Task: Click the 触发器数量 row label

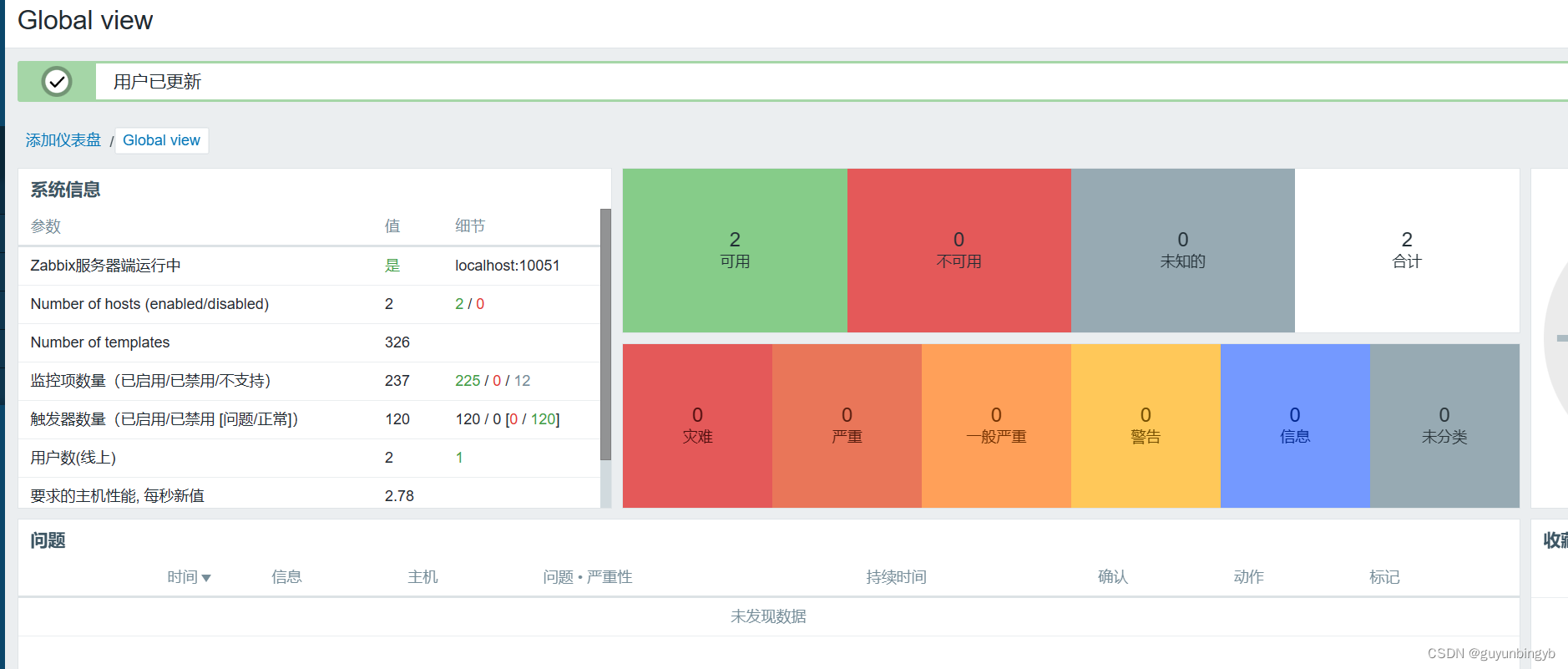Action: (x=164, y=419)
